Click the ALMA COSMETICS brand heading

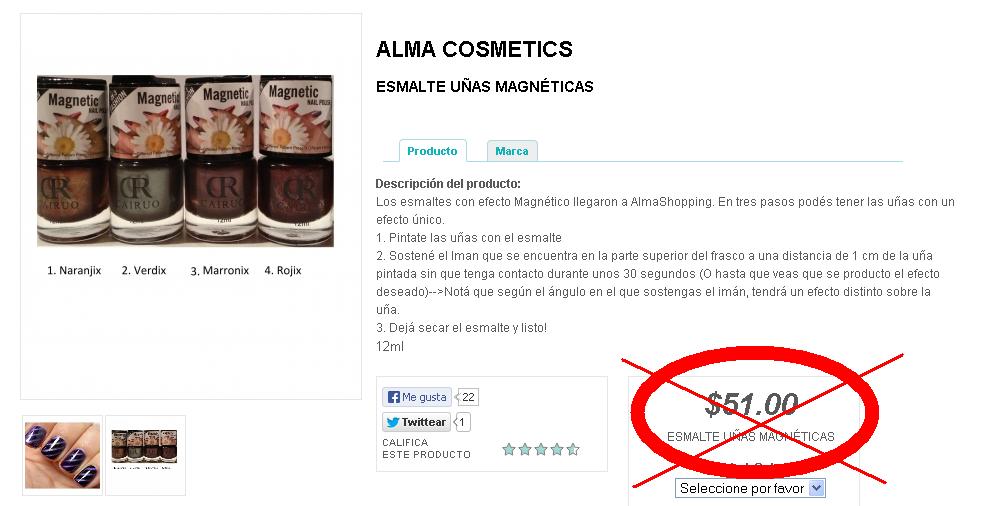click(474, 49)
